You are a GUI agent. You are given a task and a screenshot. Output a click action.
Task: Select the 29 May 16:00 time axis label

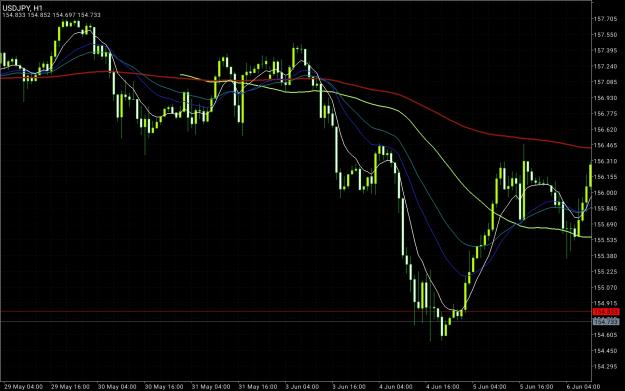[x=70, y=387]
